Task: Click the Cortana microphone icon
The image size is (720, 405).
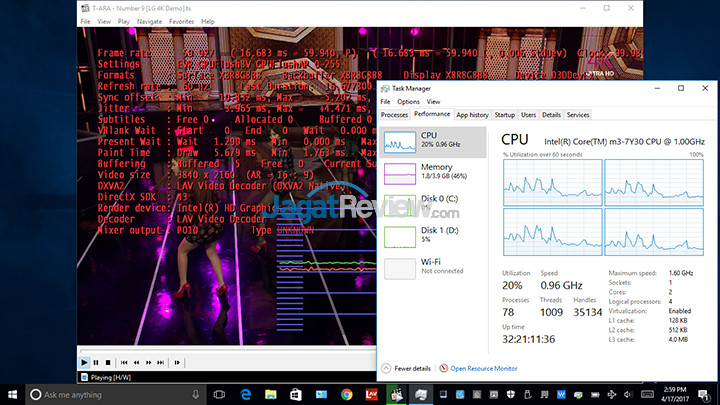Action: click(x=196, y=394)
